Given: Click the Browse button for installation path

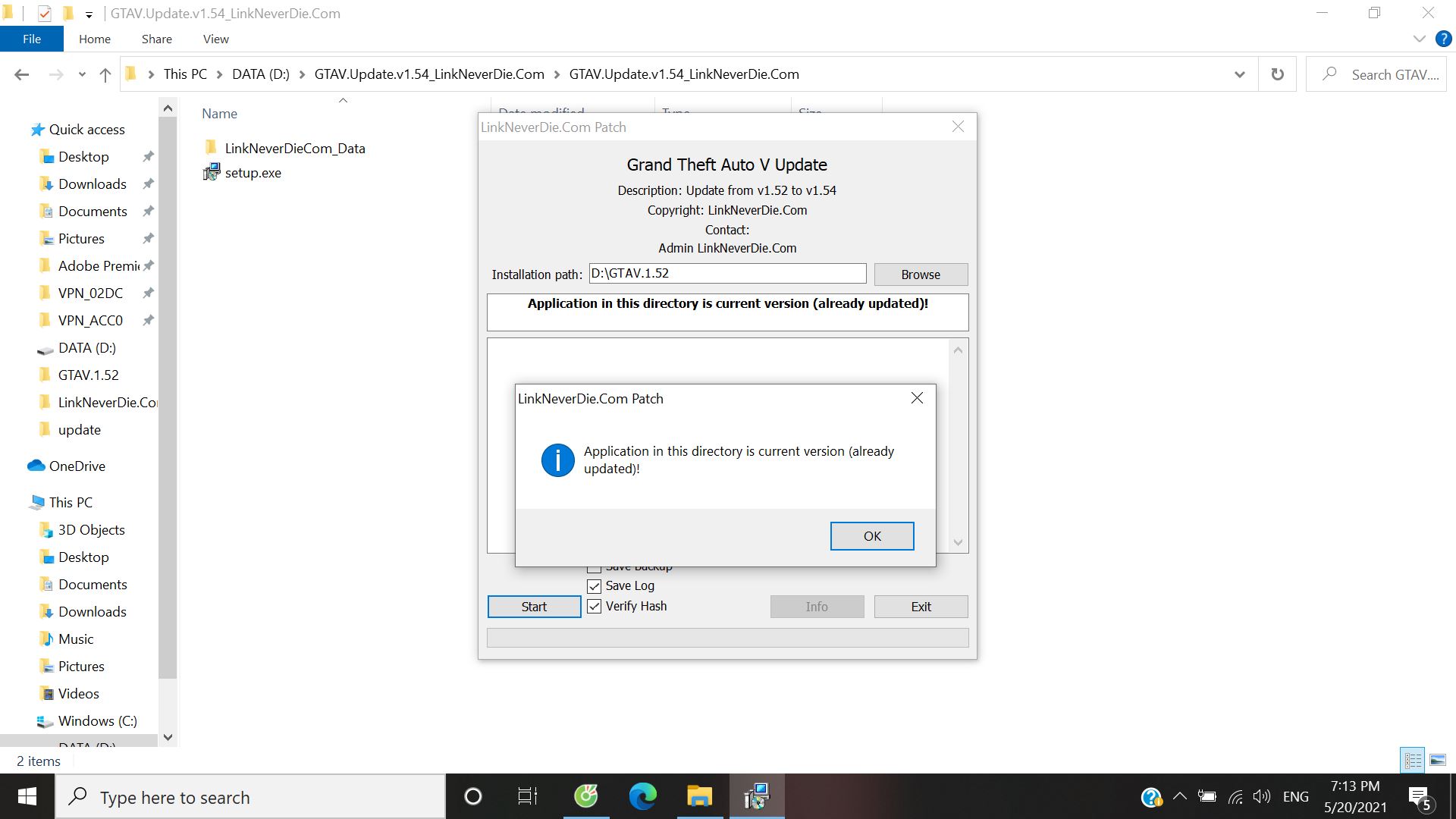Looking at the screenshot, I should click(x=921, y=275).
